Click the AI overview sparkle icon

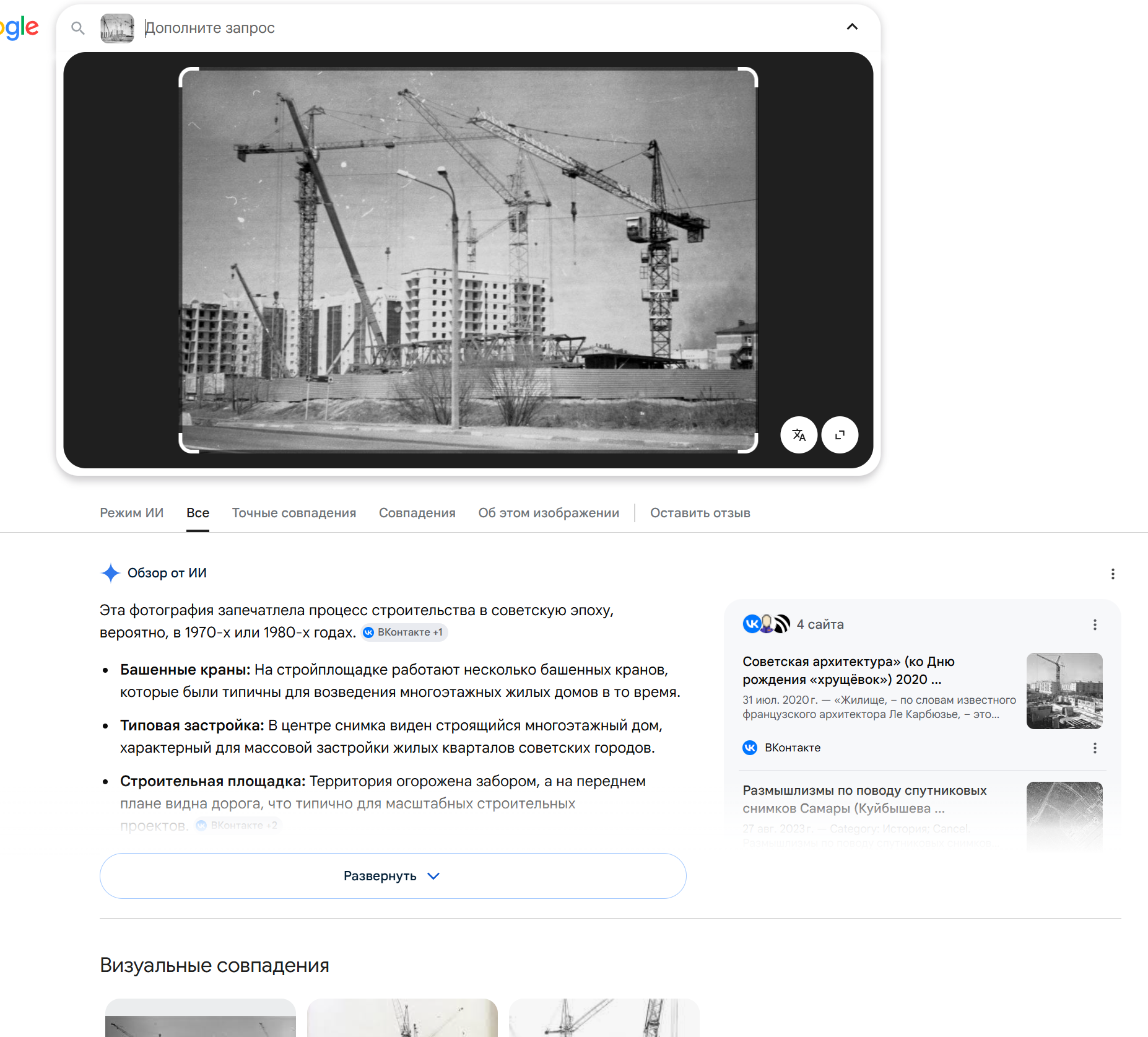point(110,573)
